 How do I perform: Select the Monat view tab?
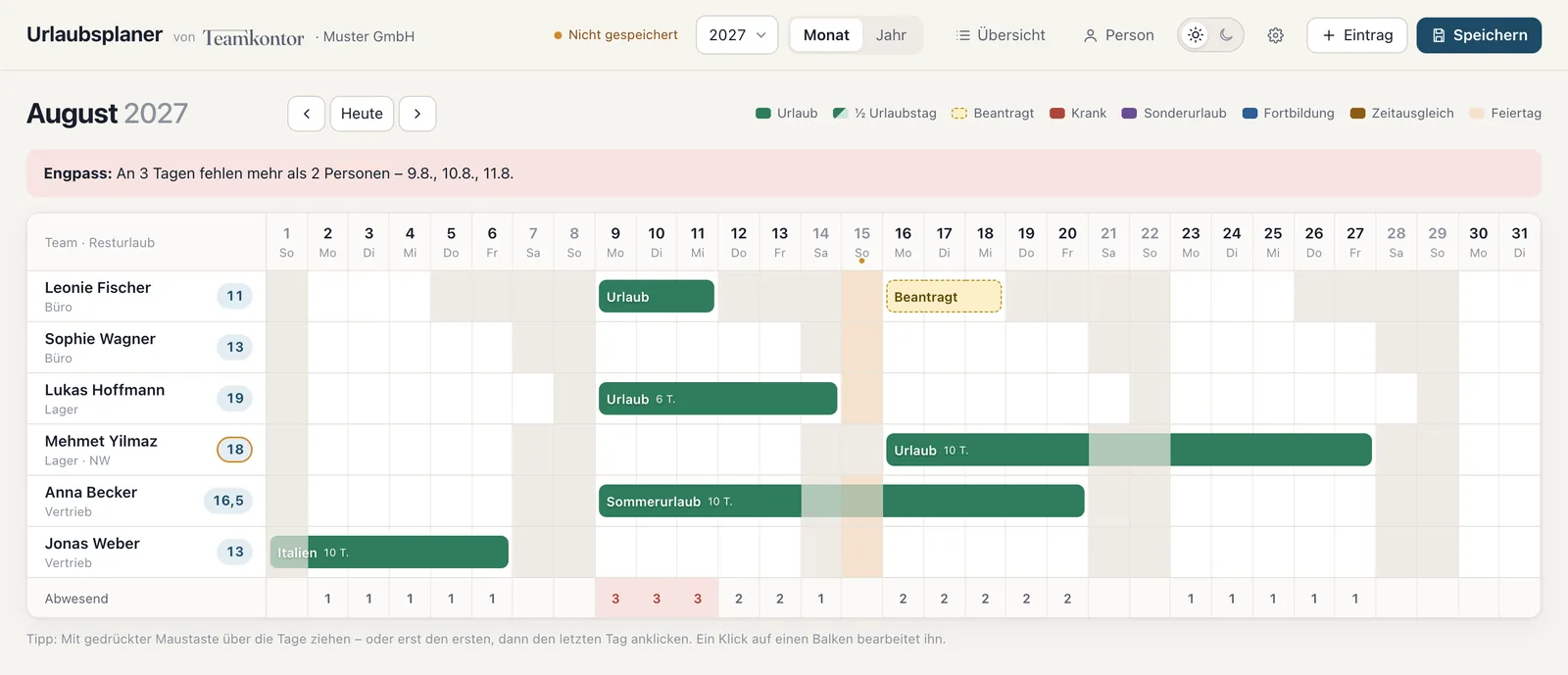tap(826, 35)
